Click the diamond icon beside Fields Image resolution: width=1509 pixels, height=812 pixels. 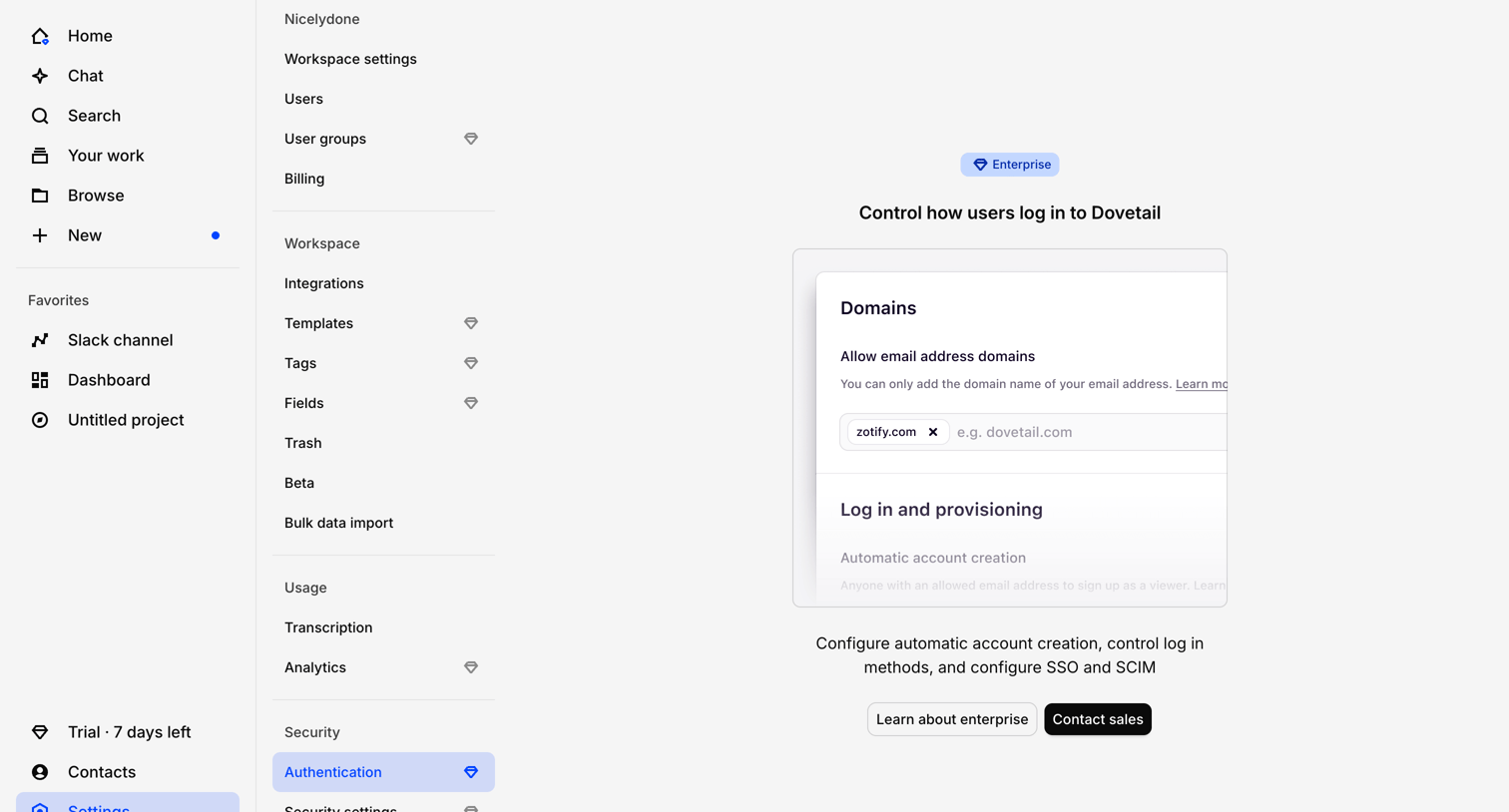pyautogui.click(x=471, y=403)
